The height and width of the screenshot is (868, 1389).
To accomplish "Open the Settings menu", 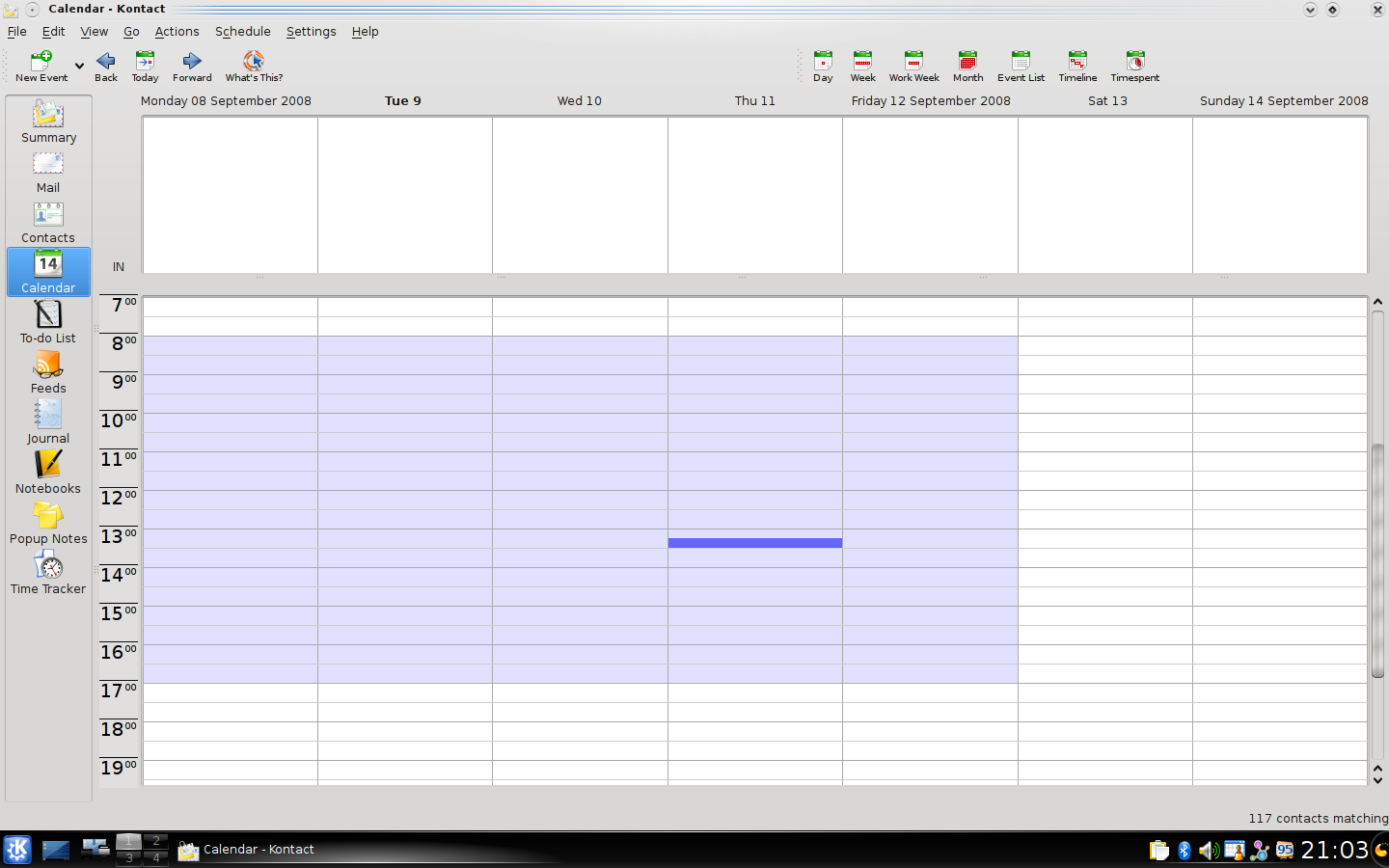I will [311, 31].
